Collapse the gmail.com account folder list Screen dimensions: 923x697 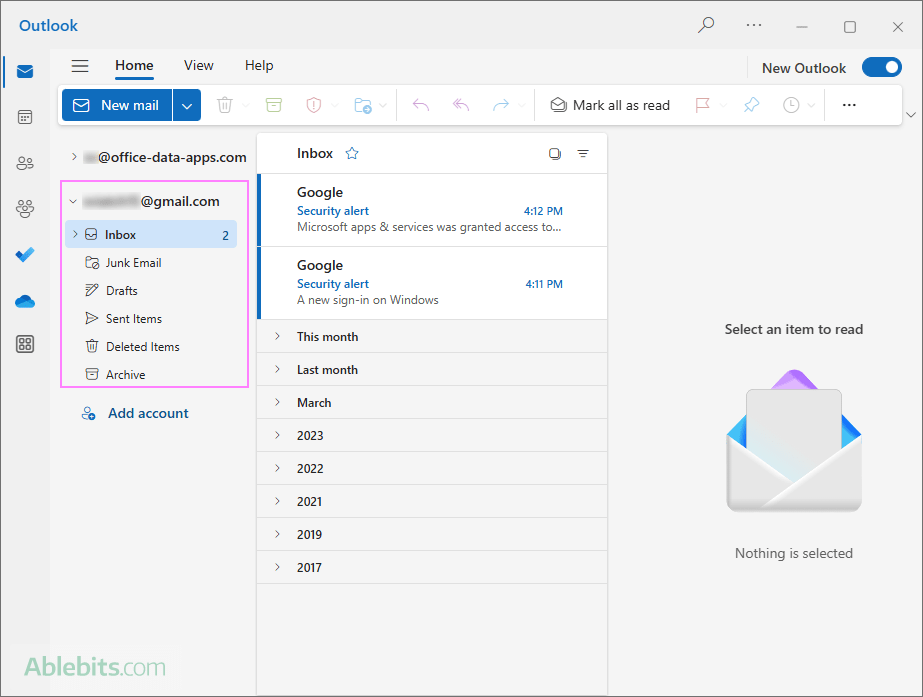coord(72,200)
